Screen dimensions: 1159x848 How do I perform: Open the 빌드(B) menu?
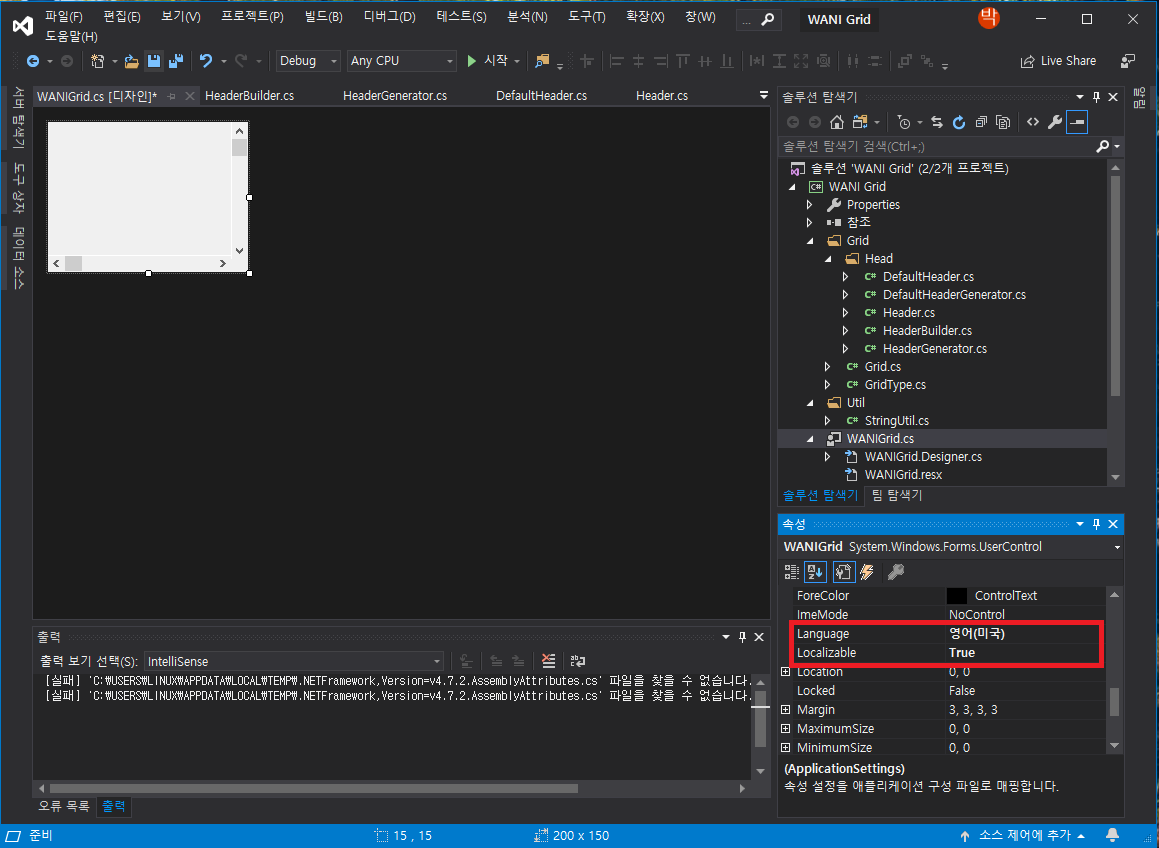pos(323,16)
